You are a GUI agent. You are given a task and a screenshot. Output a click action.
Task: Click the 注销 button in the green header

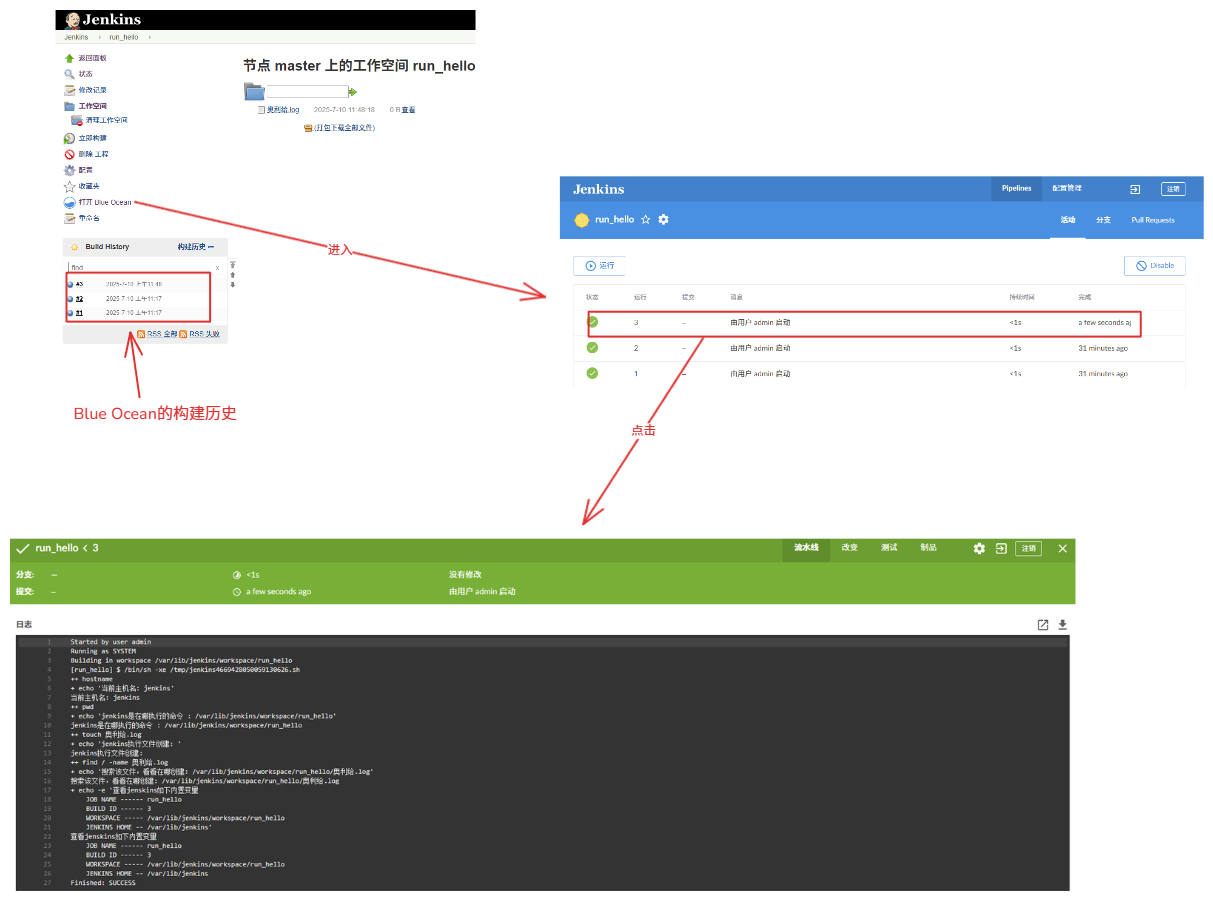coord(1028,548)
